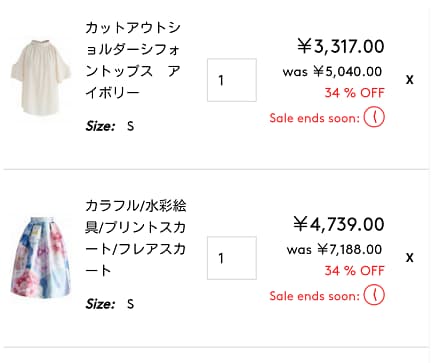Click the was ¥7,188.00 original price
The image size is (441, 363).
click(334, 249)
